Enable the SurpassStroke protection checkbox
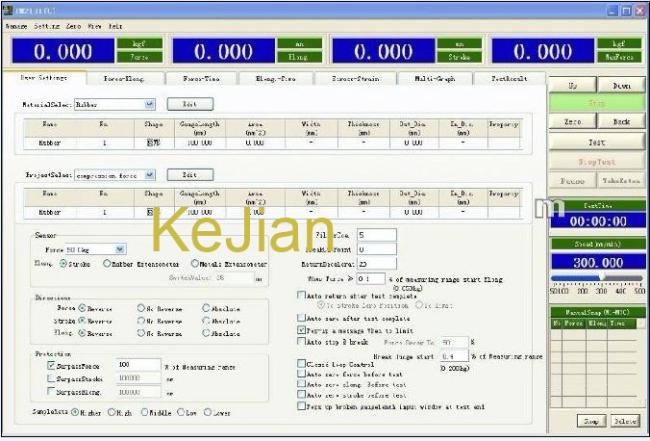 (51, 379)
